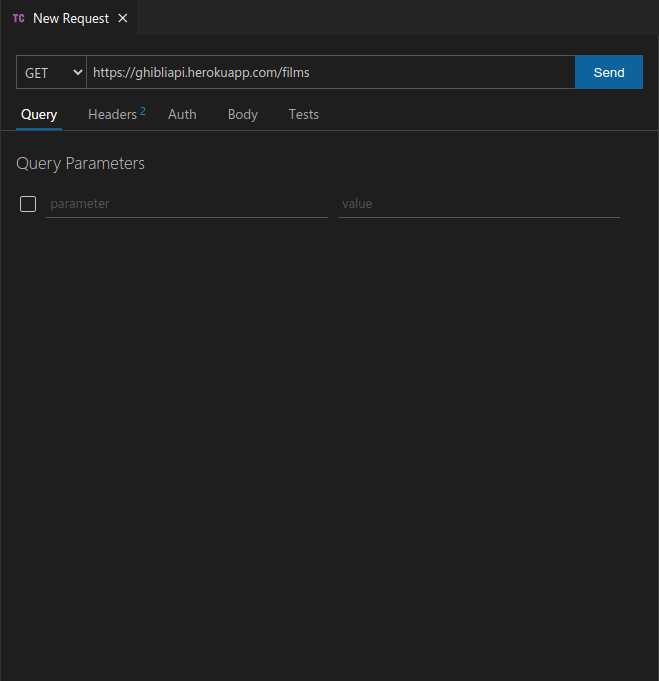Open the Headers tab
The width and height of the screenshot is (659, 681).
pos(113,115)
